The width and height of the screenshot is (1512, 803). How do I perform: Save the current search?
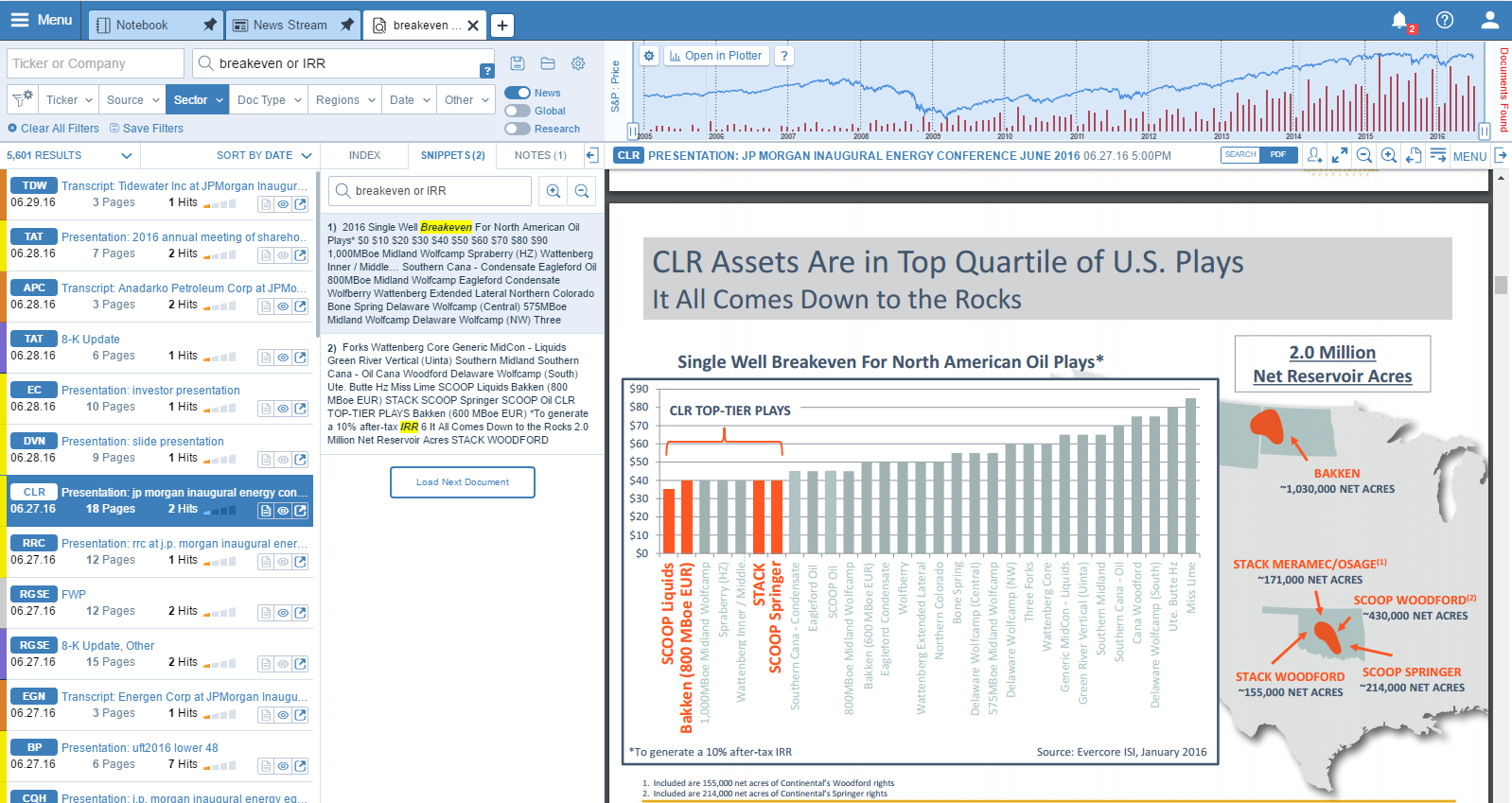[518, 63]
